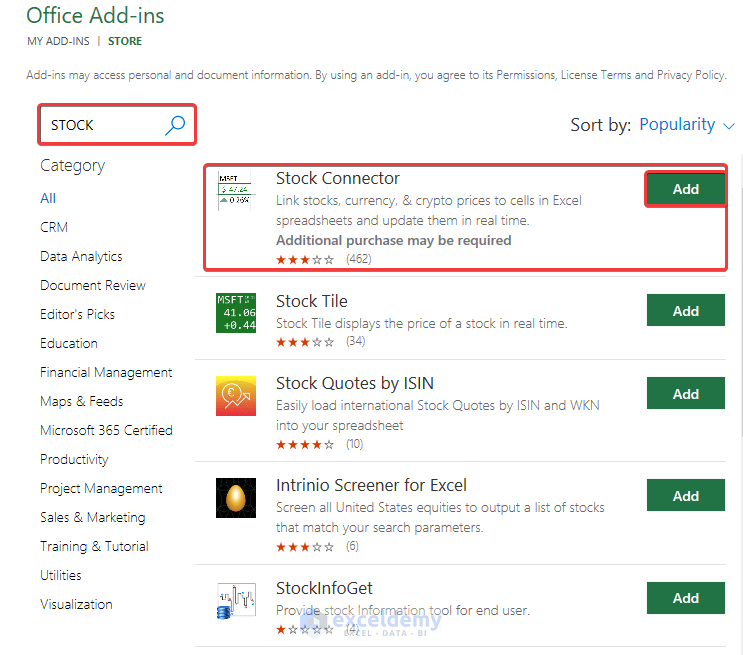
Task: Filter by Microsoft 365 Certified category
Action: point(106,430)
